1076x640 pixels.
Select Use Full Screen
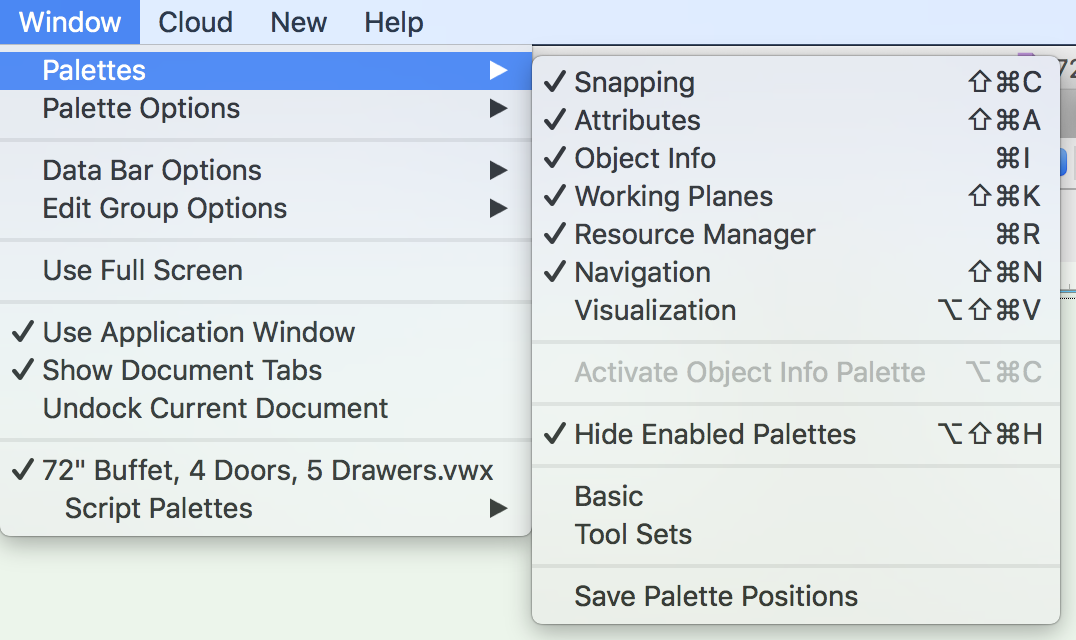pyautogui.click(x=142, y=270)
